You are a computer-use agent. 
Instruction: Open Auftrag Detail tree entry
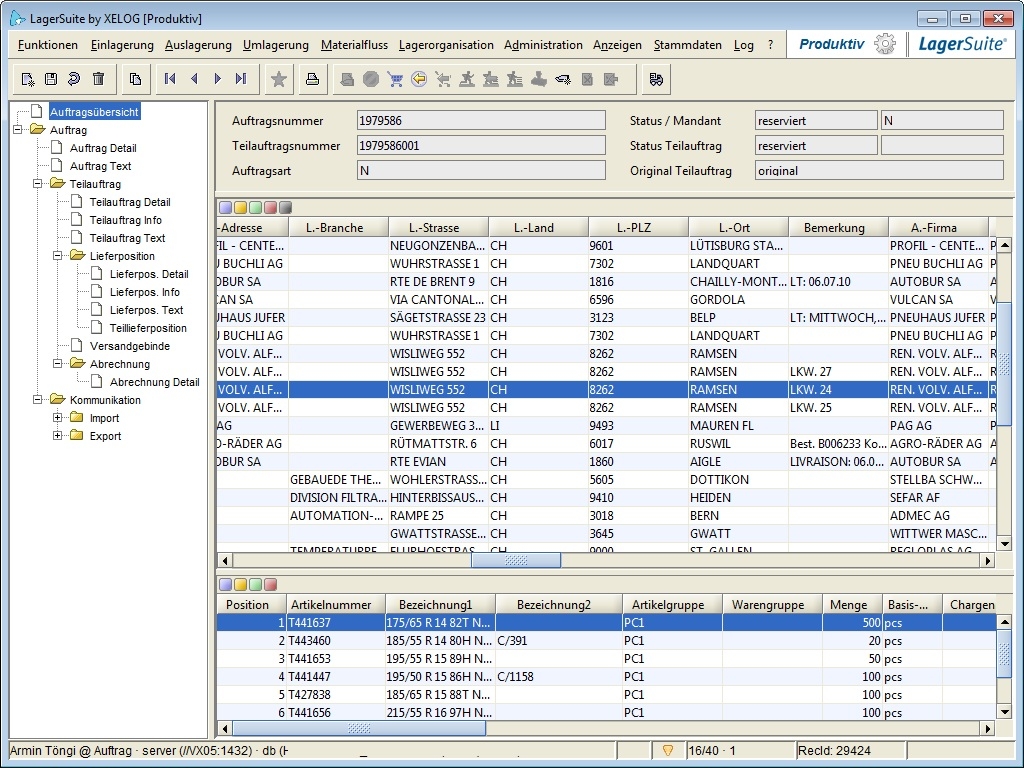point(103,148)
